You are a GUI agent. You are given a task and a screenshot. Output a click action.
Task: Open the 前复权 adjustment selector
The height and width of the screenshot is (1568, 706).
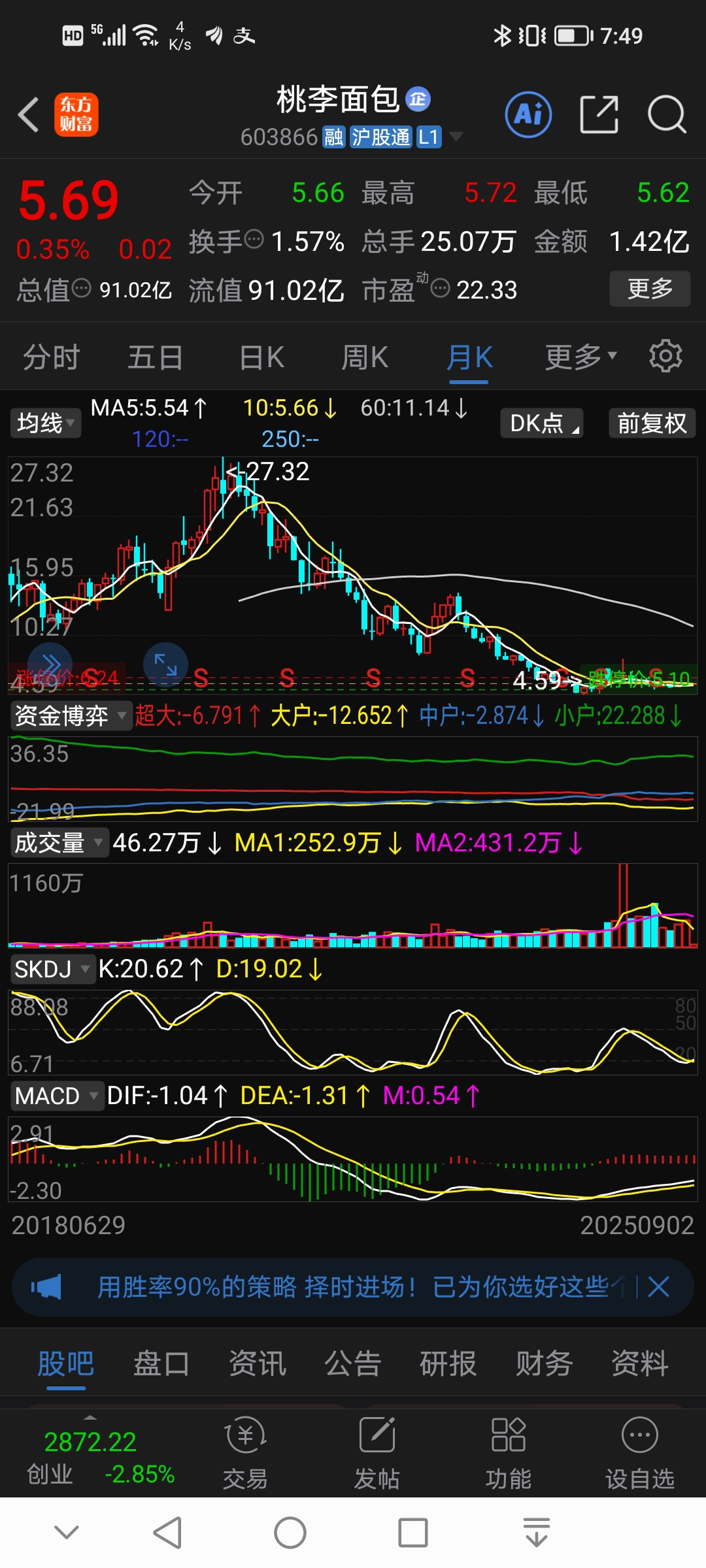652,423
